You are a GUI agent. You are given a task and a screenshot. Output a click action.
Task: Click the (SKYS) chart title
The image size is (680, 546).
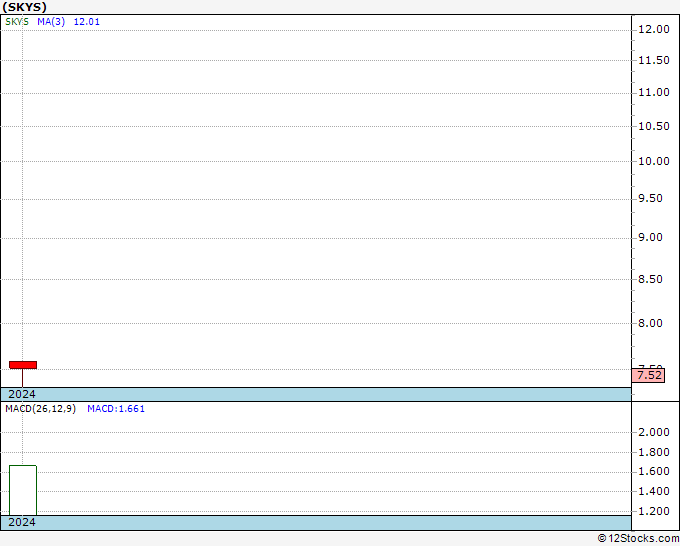tap(24, 7)
